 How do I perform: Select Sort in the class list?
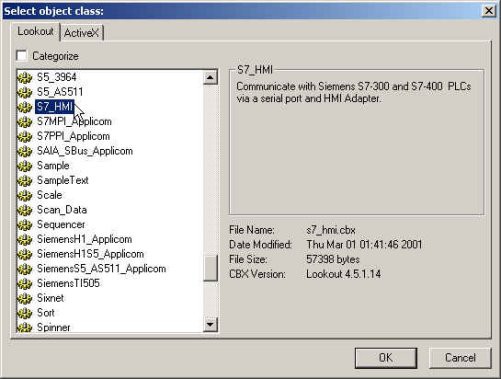click(x=46, y=312)
